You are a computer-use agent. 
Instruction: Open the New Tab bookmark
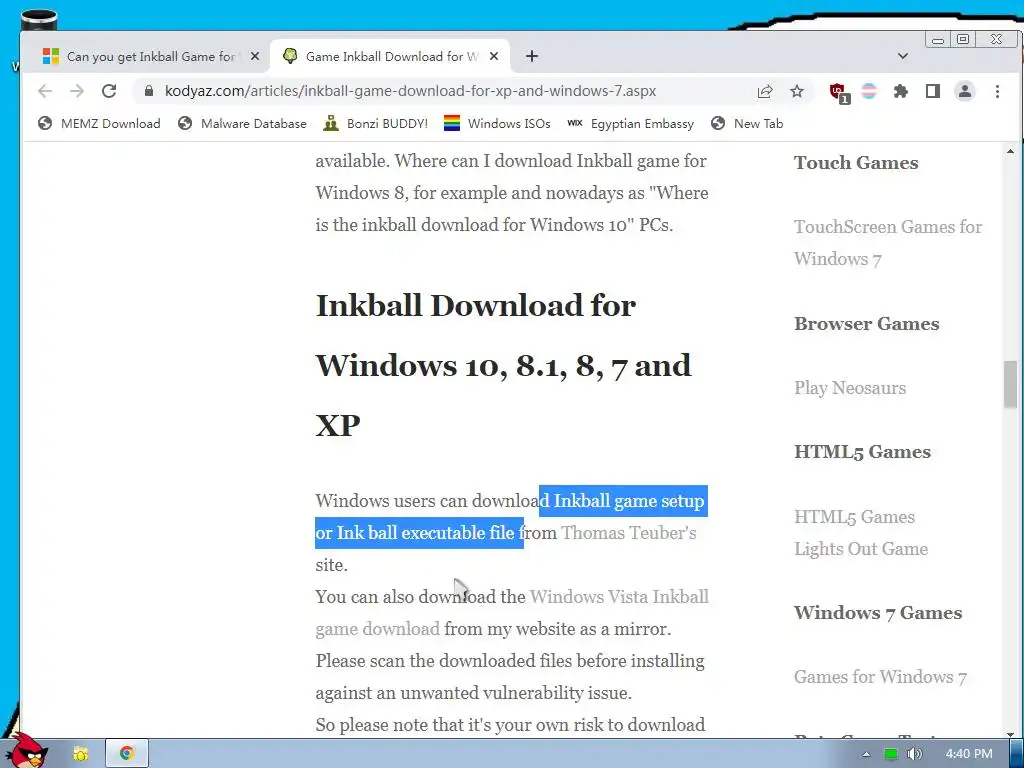tap(747, 123)
